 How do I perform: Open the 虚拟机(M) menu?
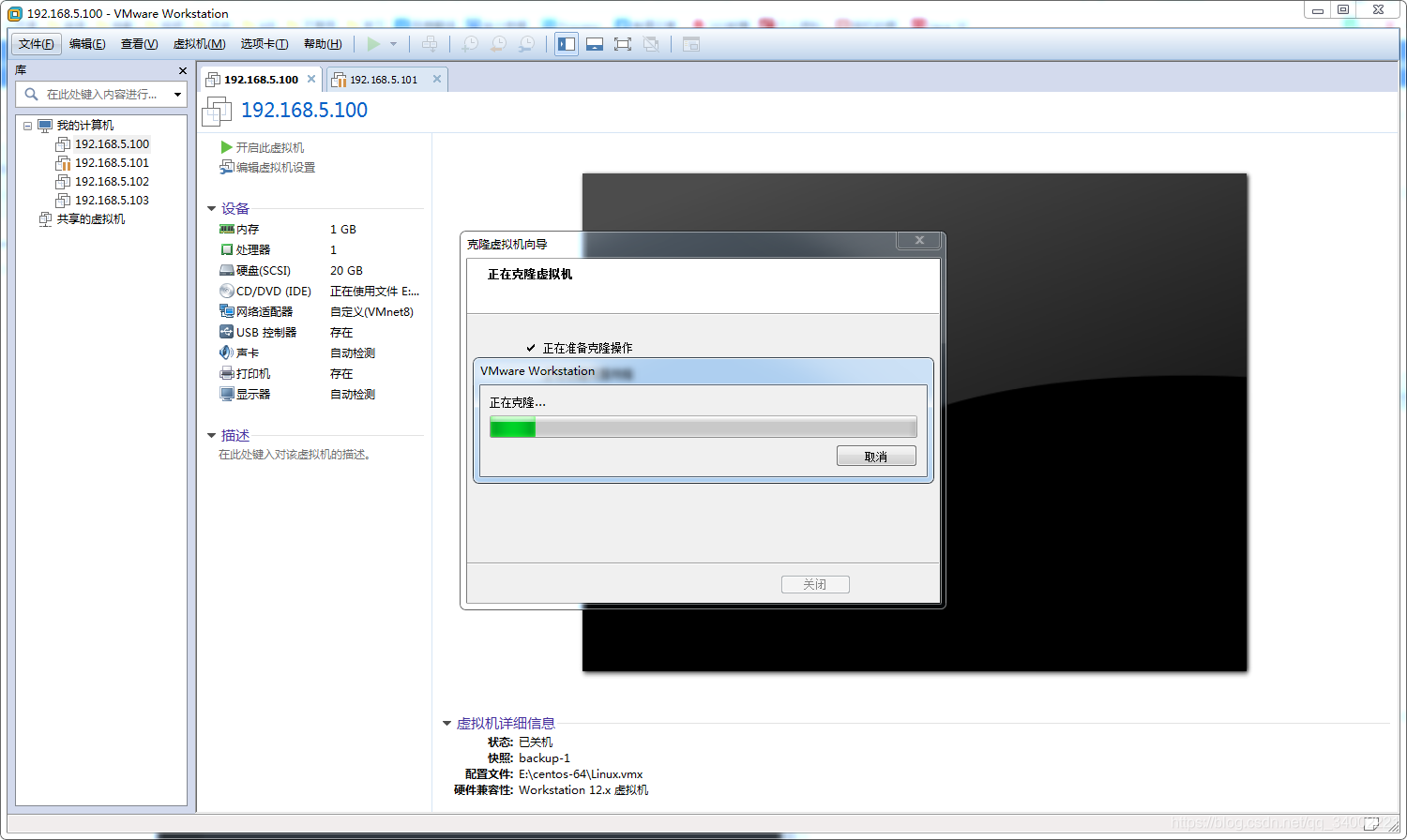click(x=199, y=44)
